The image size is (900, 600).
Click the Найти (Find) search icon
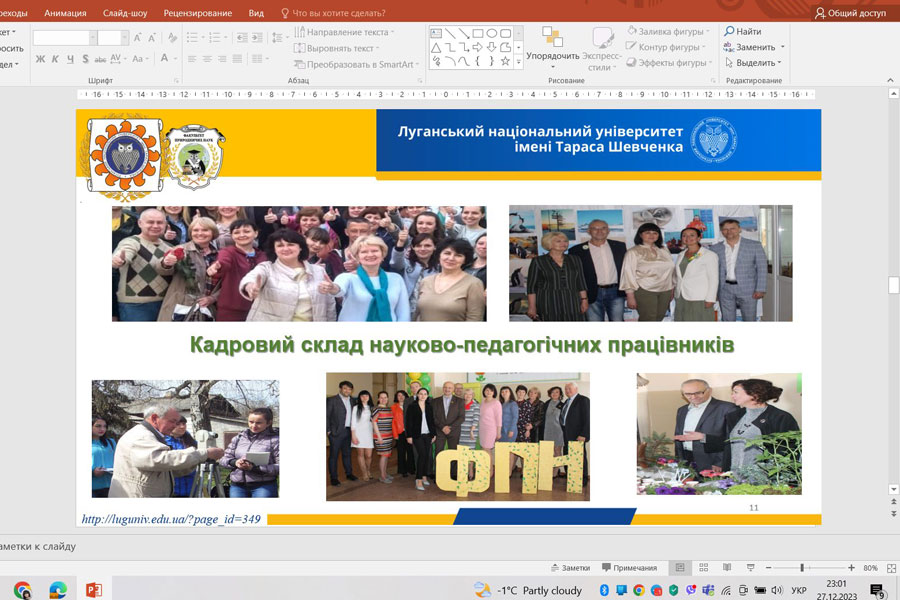click(730, 32)
